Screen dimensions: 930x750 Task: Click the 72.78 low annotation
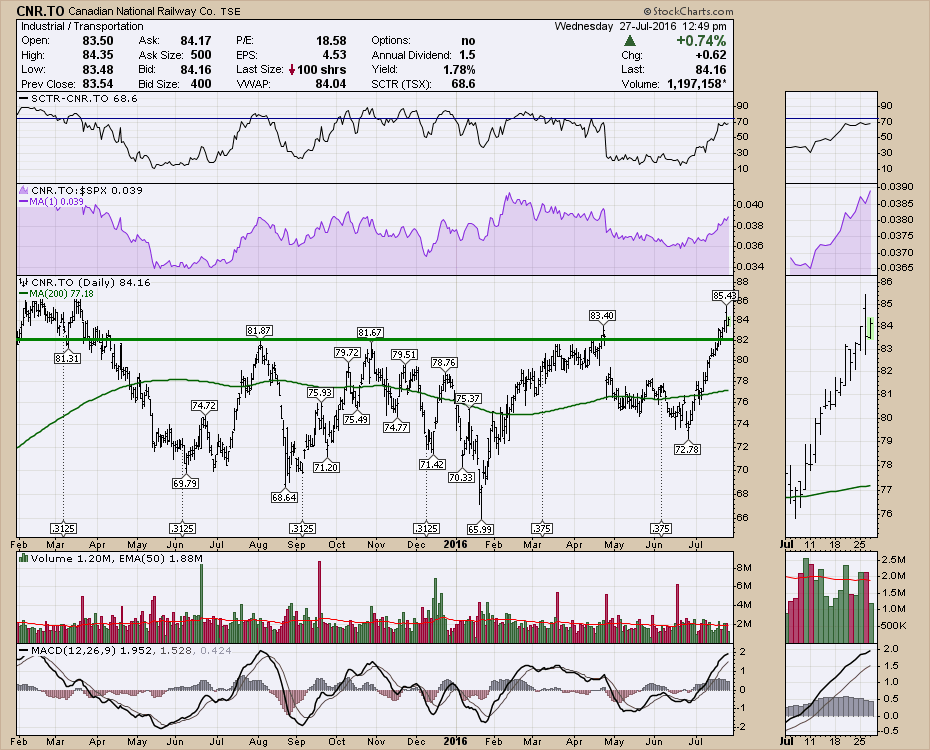pos(687,449)
